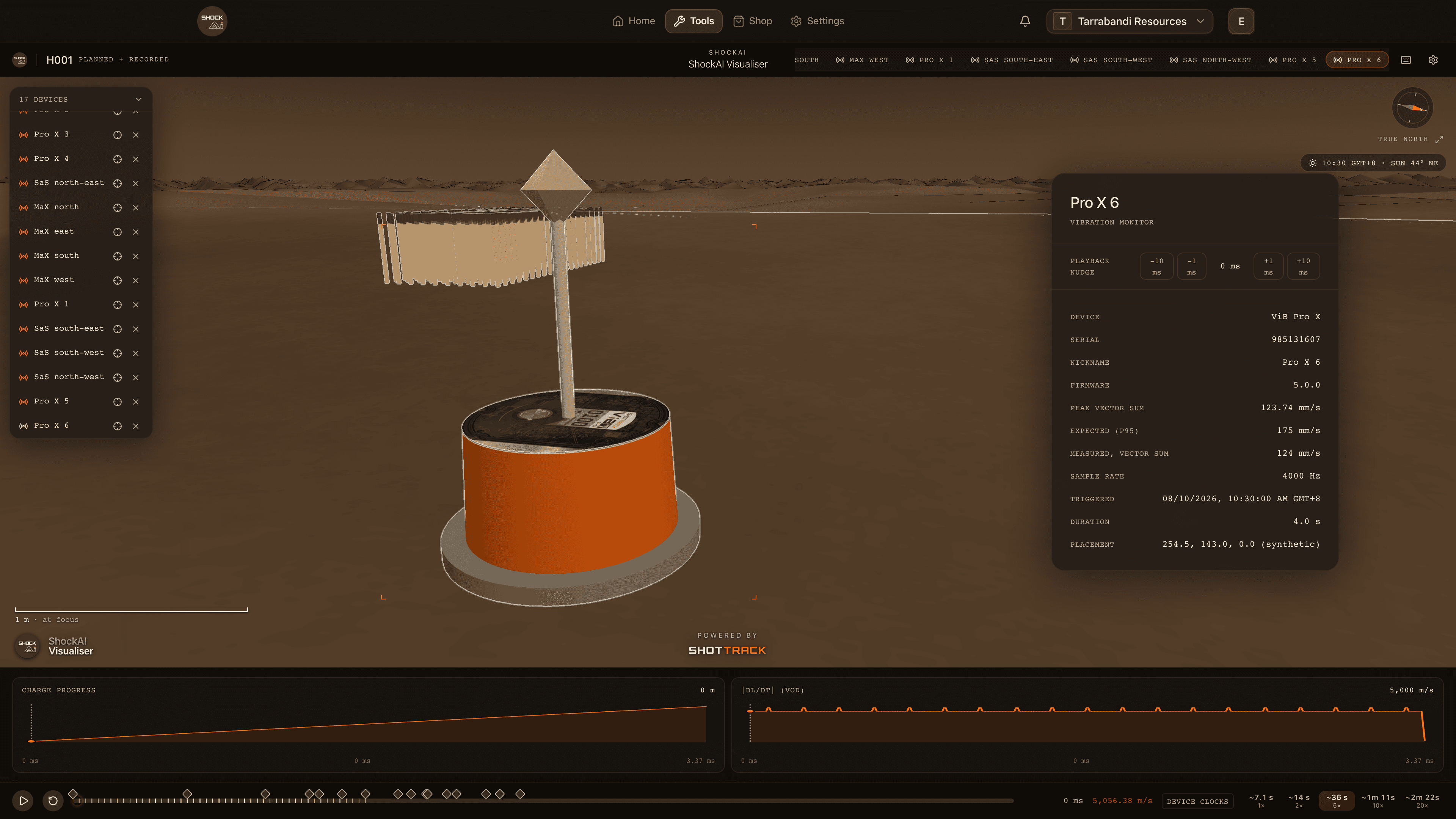Focus the camera on MaX east

tap(118, 232)
